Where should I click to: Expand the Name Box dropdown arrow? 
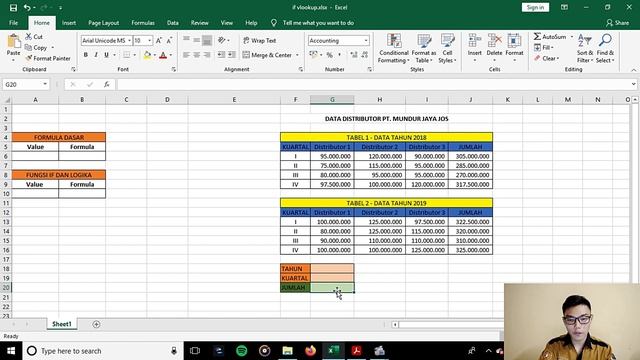[x=45, y=84]
